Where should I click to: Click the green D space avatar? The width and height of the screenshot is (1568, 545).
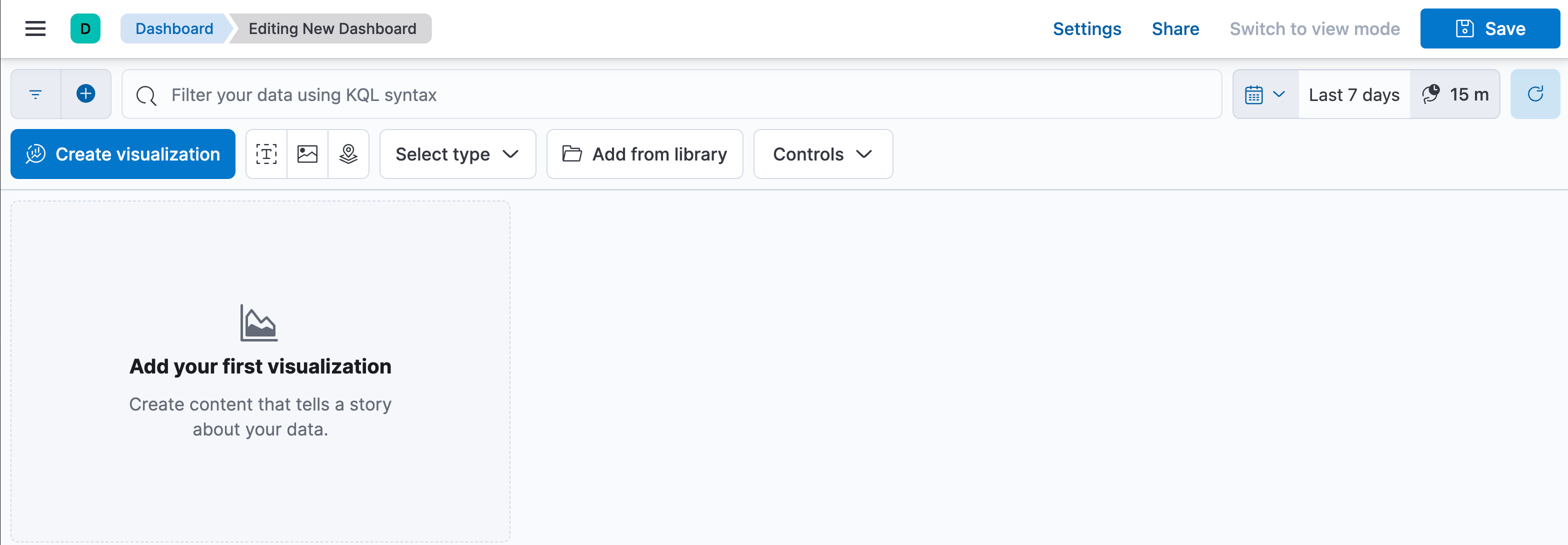click(85, 28)
